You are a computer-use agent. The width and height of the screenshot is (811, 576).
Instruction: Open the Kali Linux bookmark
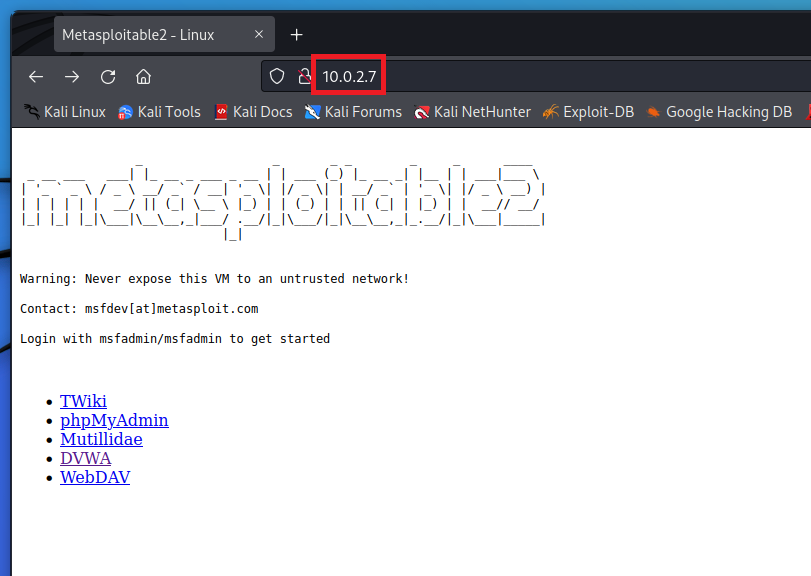tap(65, 112)
